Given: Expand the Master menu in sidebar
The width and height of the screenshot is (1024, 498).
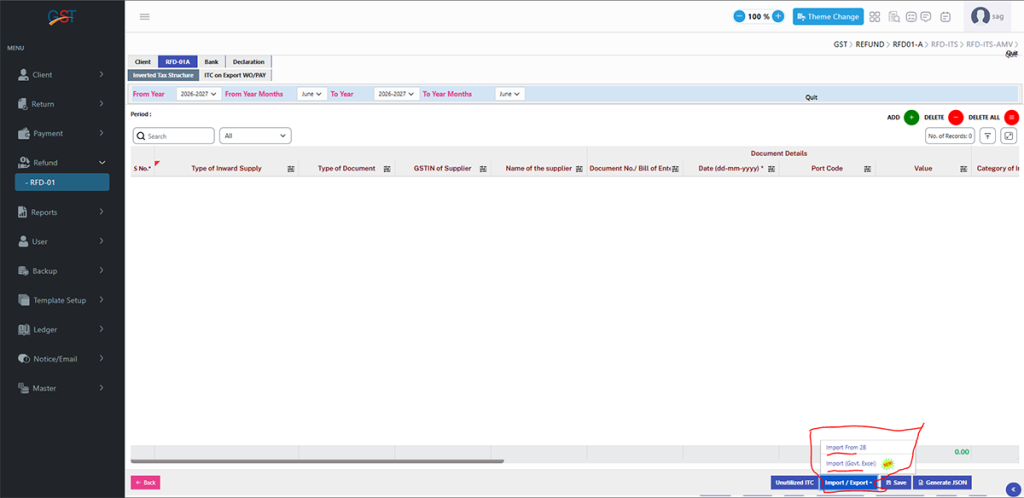Looking at the screenshot, I should (x=61, y=388).
